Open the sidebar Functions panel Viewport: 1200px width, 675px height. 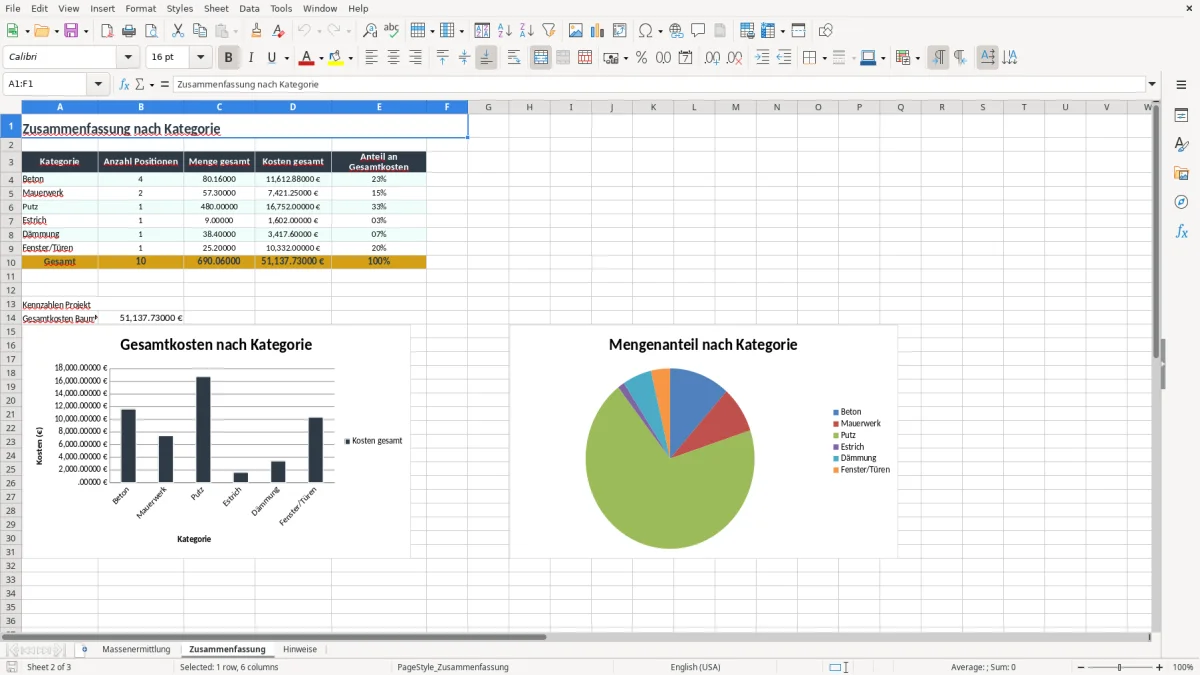1181,232
